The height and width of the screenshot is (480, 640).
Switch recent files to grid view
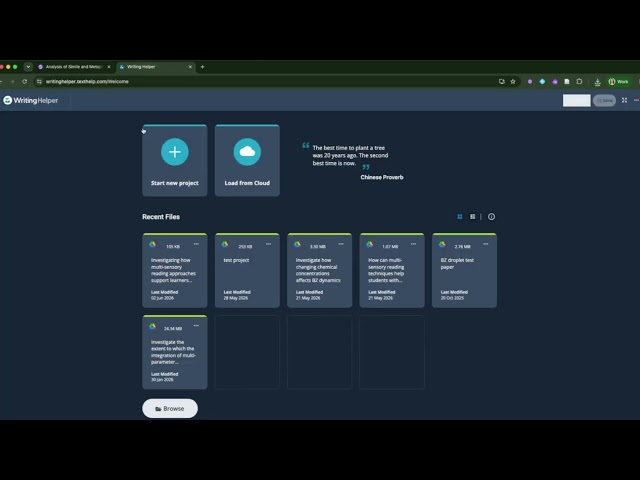460,217
